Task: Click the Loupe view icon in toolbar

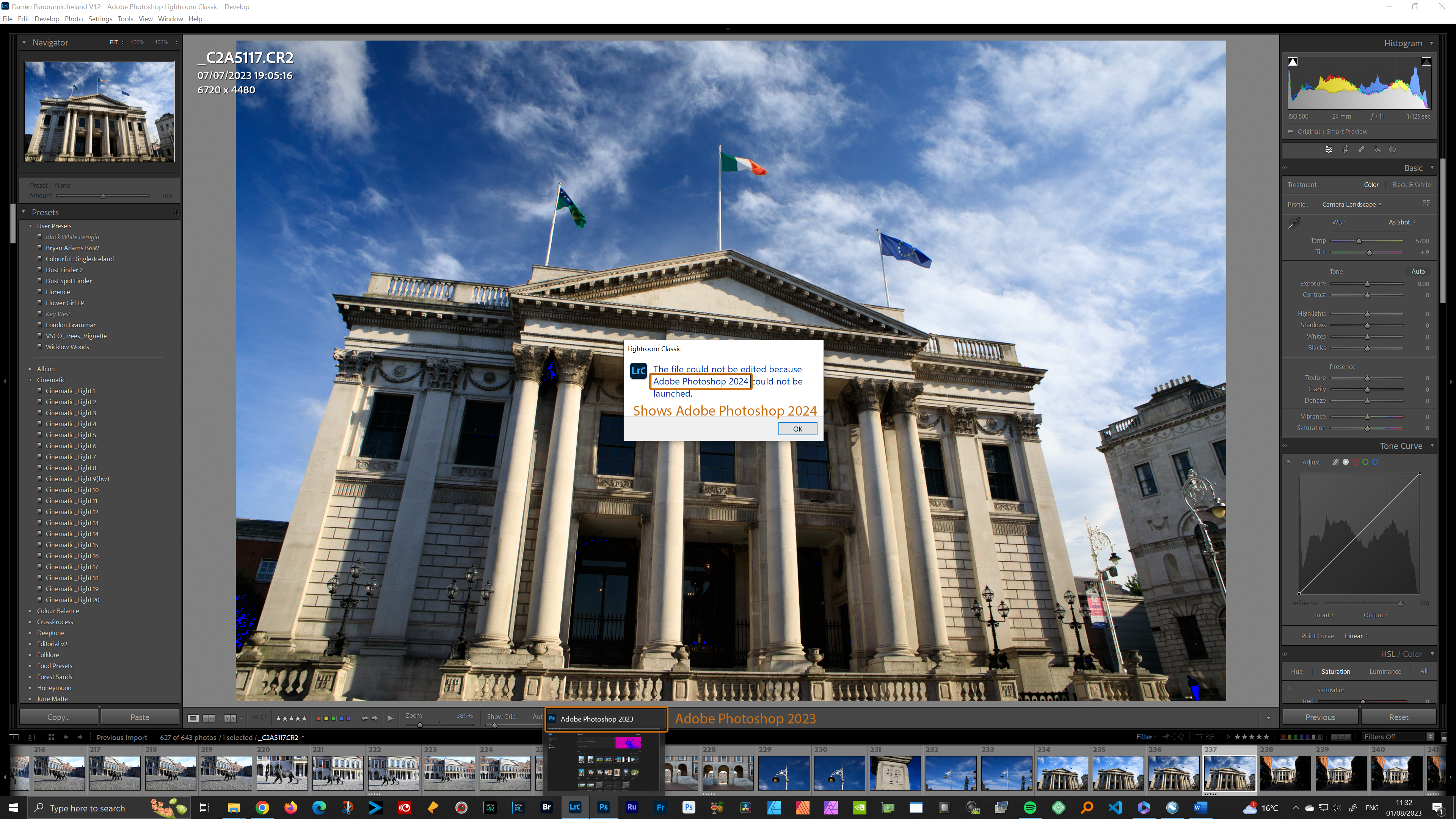Action: tap(193, 718)
